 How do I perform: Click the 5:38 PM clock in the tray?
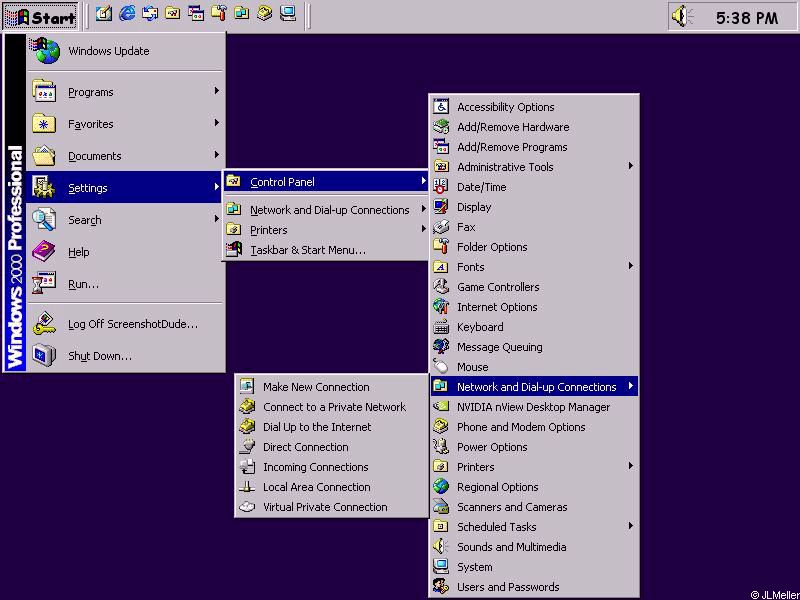coord(747,18)
